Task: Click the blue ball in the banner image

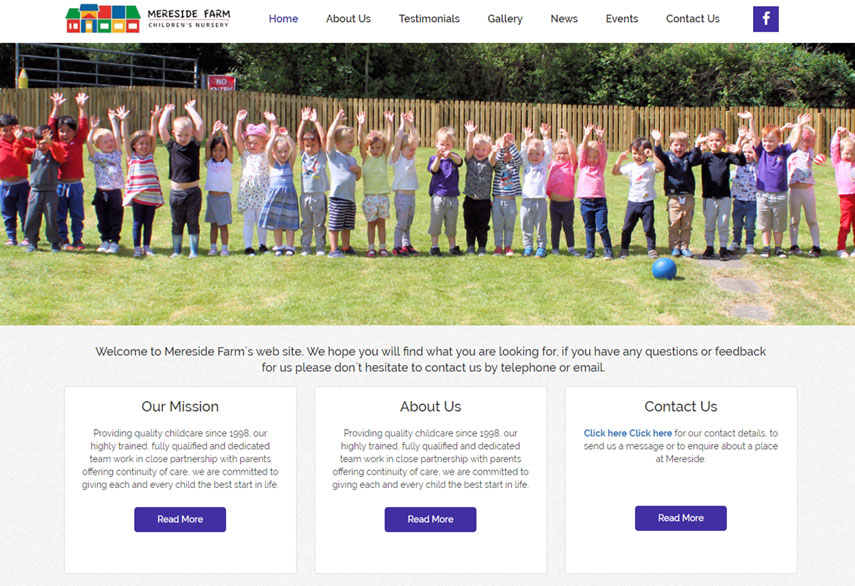Action: pos(664,269)
